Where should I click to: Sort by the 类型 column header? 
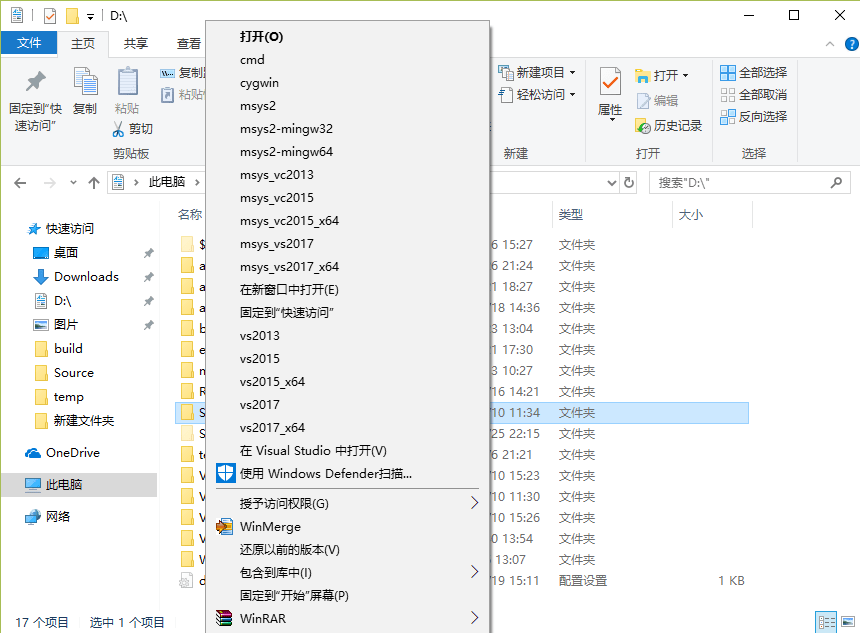click(x=570, y=214)
